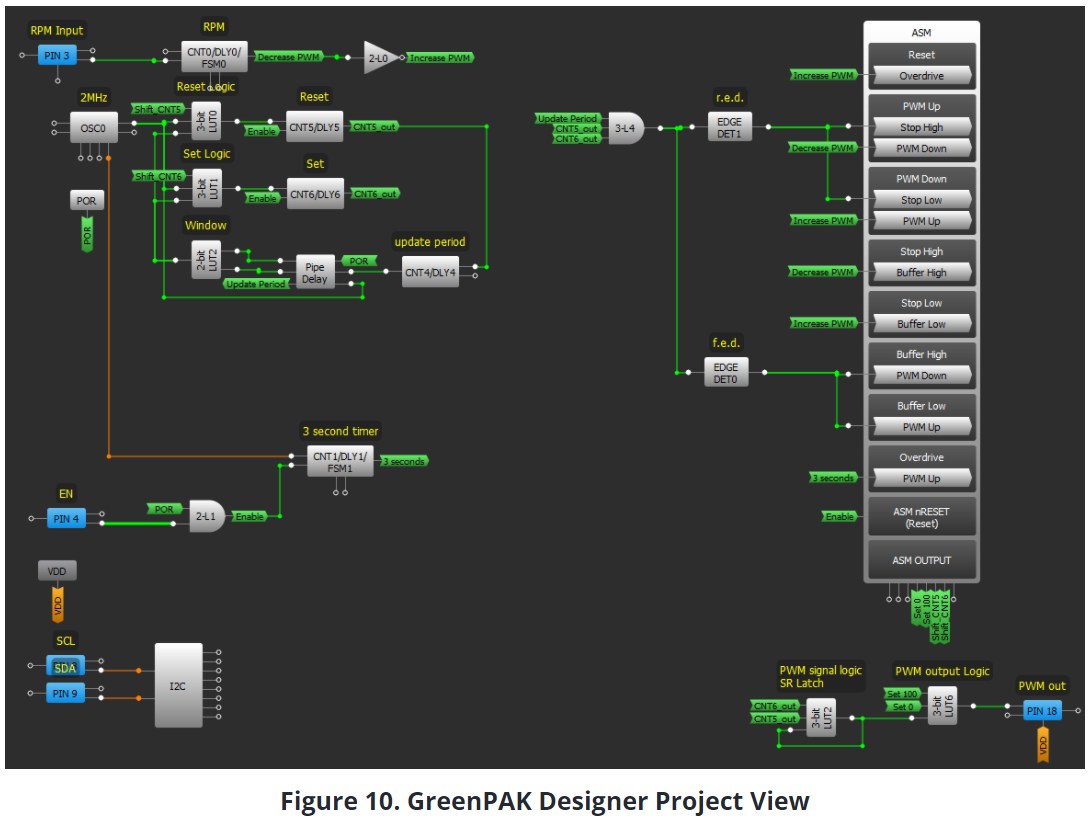Click Increase PWM label after 2-L0 inverter
The height and width of the screenshot is (836, 1090).
[440, 58]
